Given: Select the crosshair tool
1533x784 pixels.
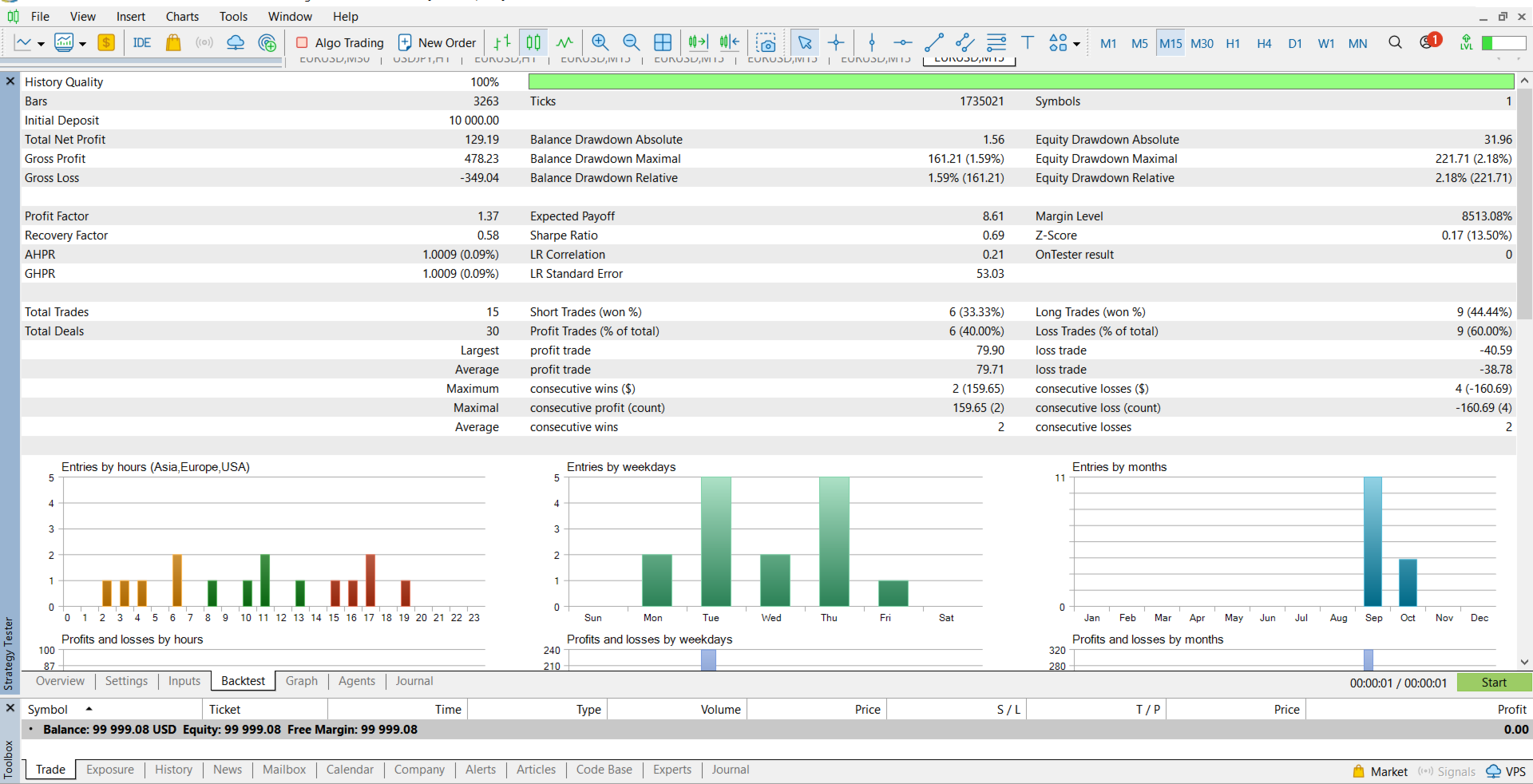Looking at the screenshot, I should 836,43.
